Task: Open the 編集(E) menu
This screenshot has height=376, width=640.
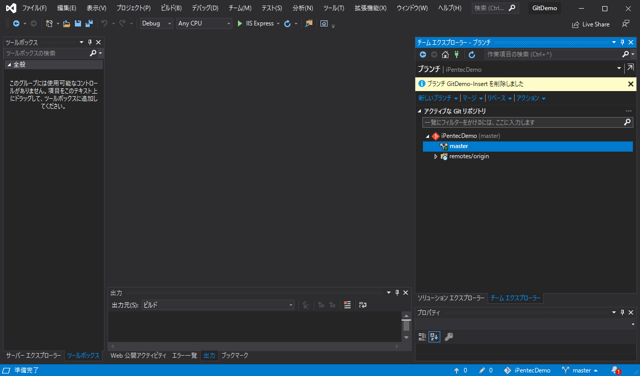Action: pos(67,8)
